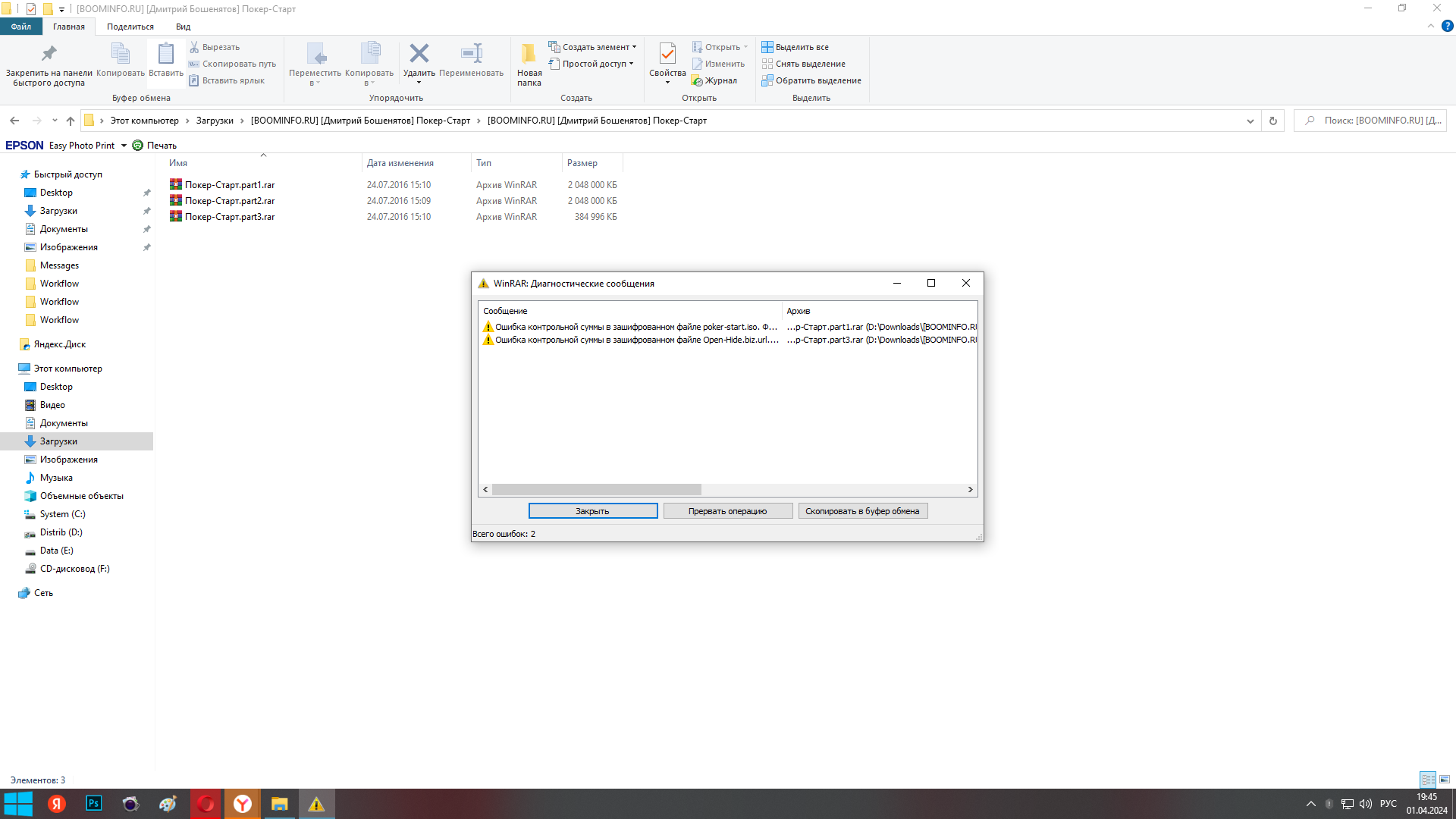Select Покер-Старт.part2.rar file
Screen dimensions: 1456x819
click(230, 201)
